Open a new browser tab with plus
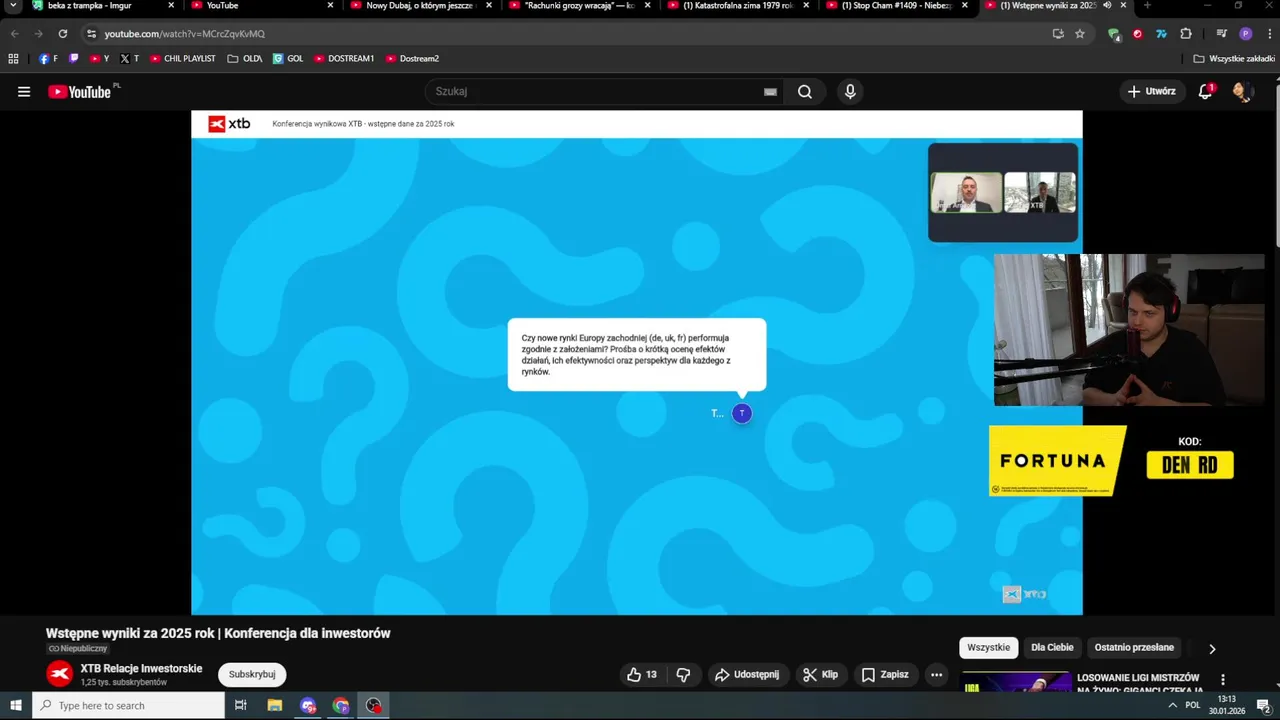Image resolution: width=1280 pixels, height=720 pixels. pos(1147,5)
